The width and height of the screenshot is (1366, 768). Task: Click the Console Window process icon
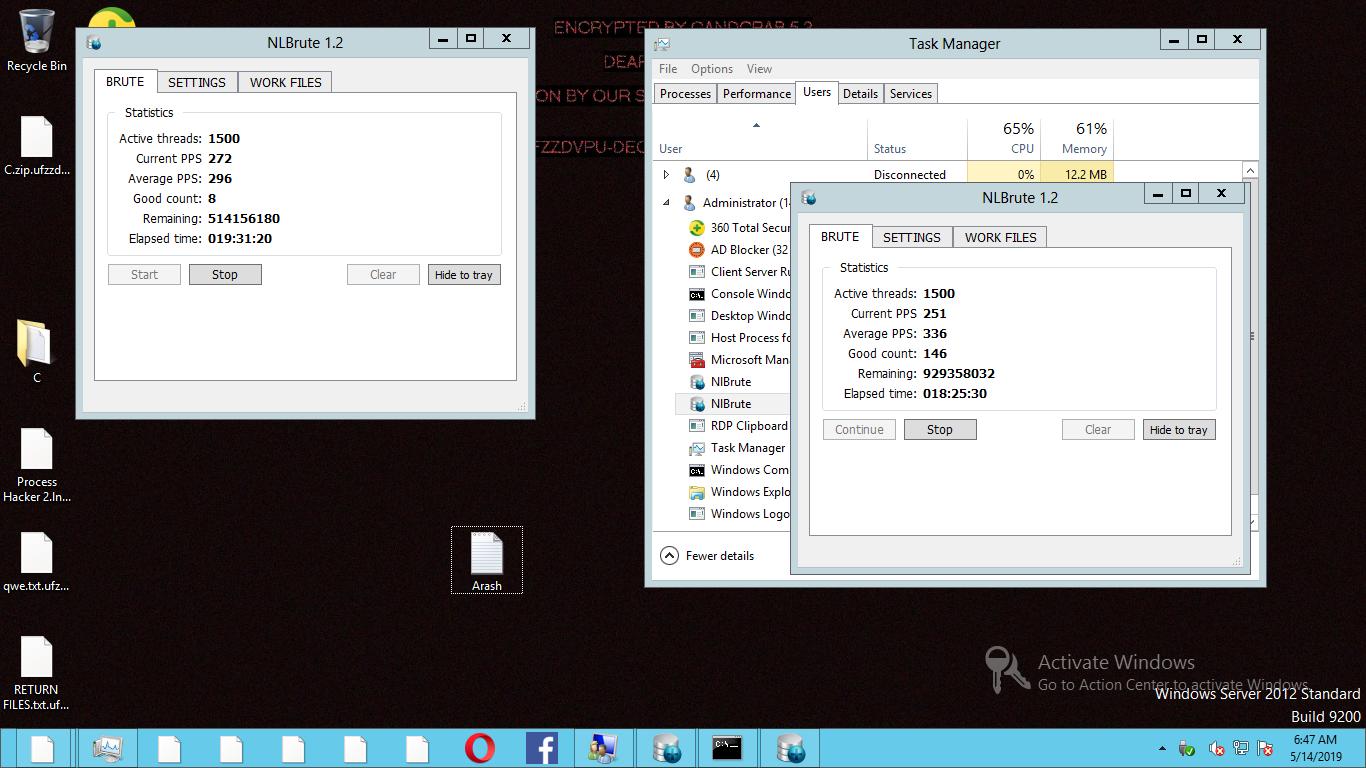[x=697, y=294]
